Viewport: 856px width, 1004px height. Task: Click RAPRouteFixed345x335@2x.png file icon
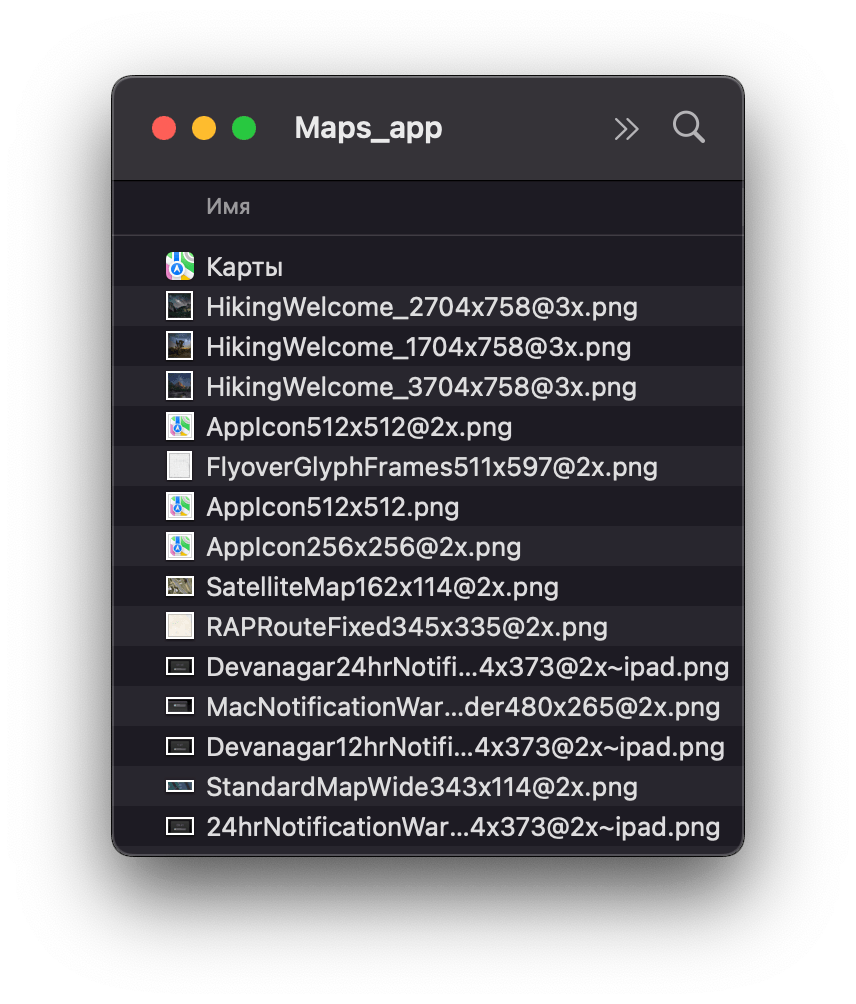[180, 626]
